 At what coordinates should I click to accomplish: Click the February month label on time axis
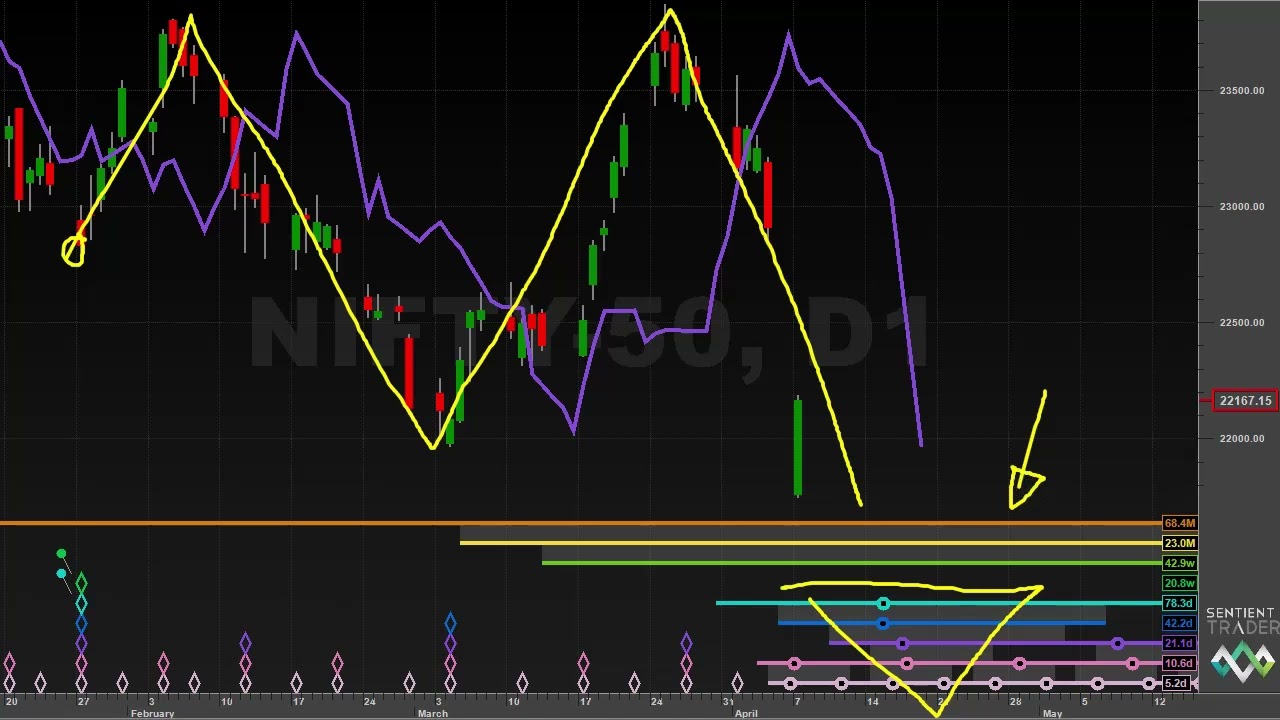[152, 714]
